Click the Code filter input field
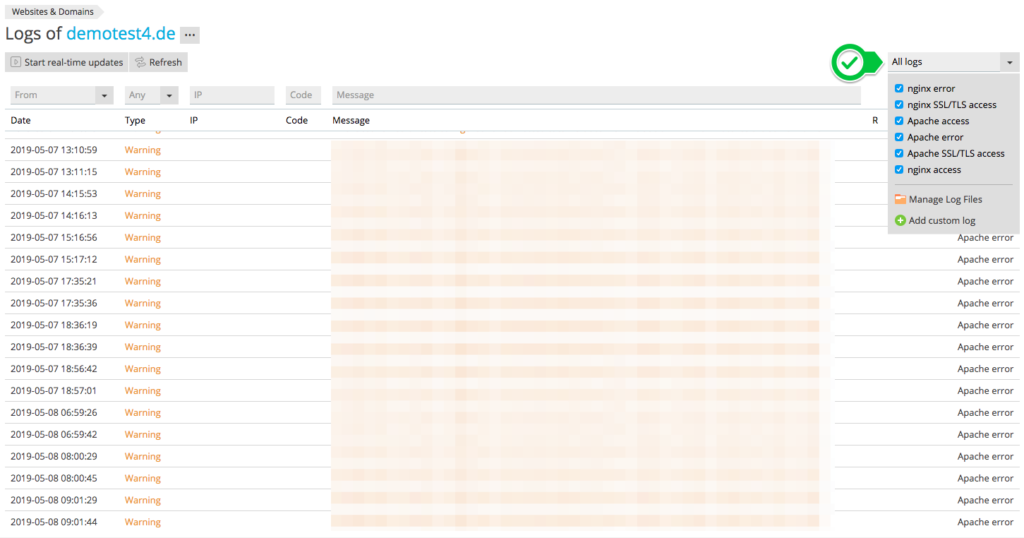The width and height of the screenshot is (1024, 538). point(303,95)
